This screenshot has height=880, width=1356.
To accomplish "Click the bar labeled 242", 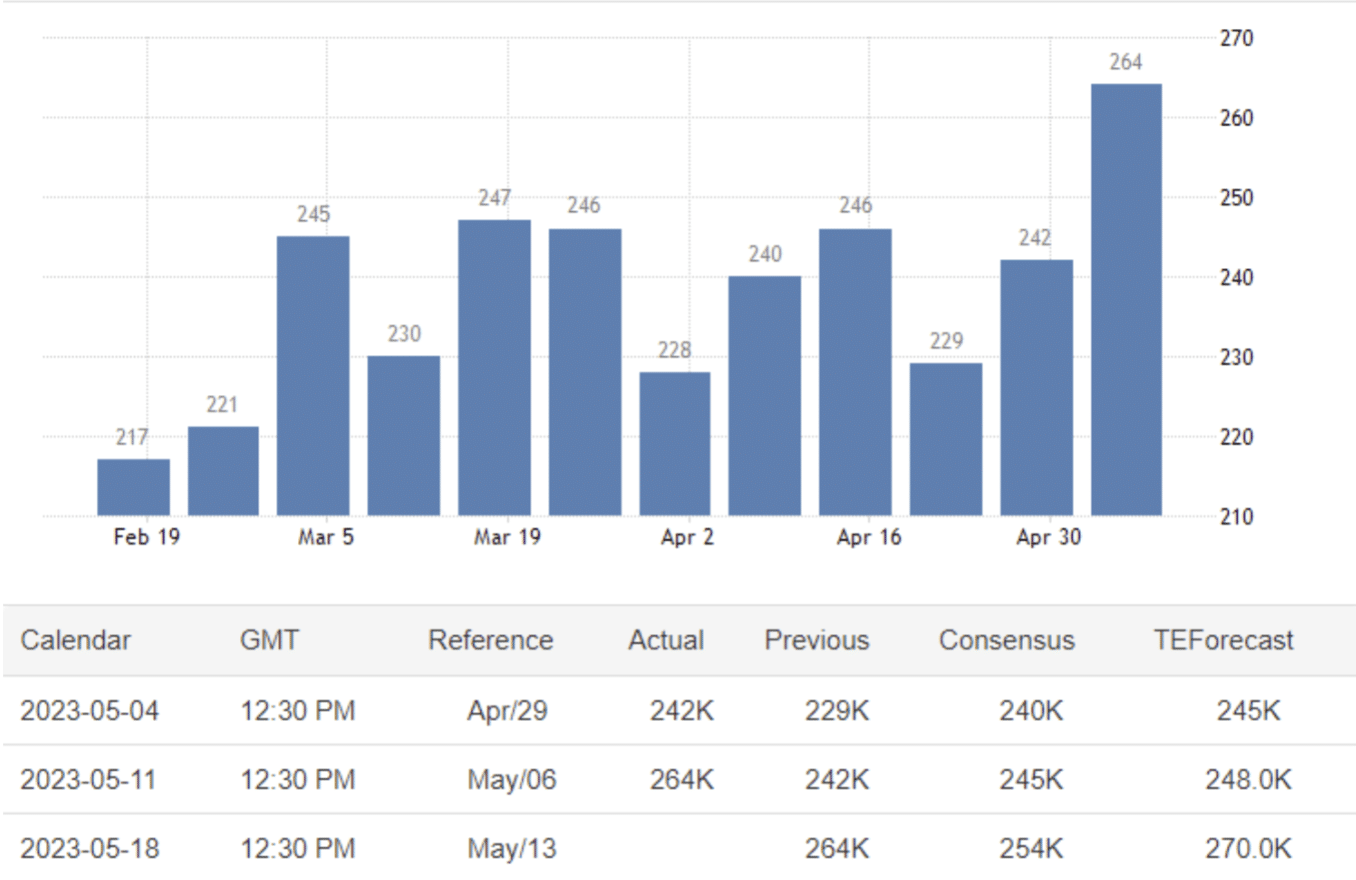I will tap(1036, 388).
